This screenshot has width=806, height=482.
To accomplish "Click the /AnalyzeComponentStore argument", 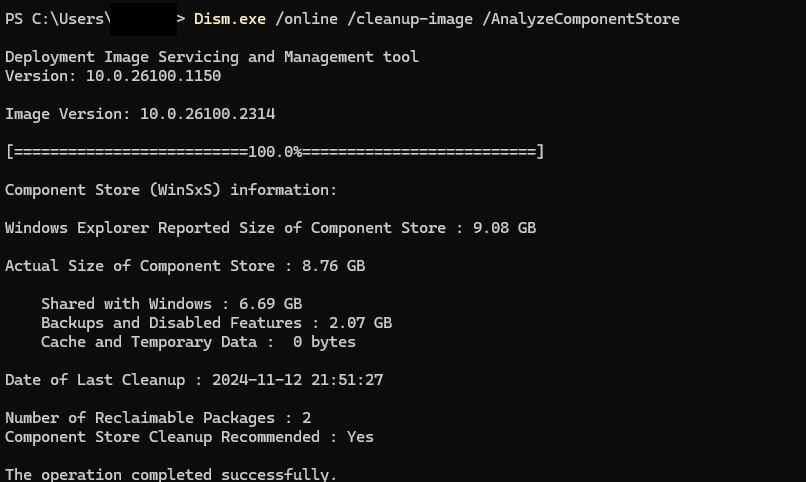I will click(x=585, y=18).
